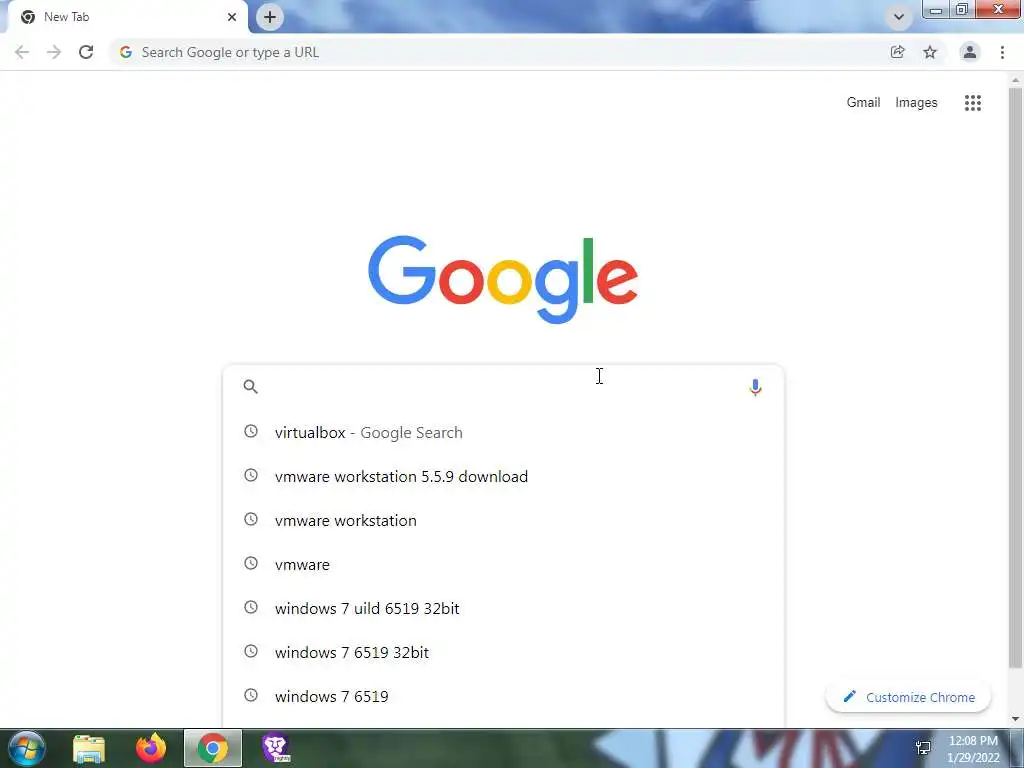Image resolution: width=1024 pixels, height=768 pixels.
Task: Launch Firefox from taskbar
Action: pyautogui.click(x=151, y=748)
